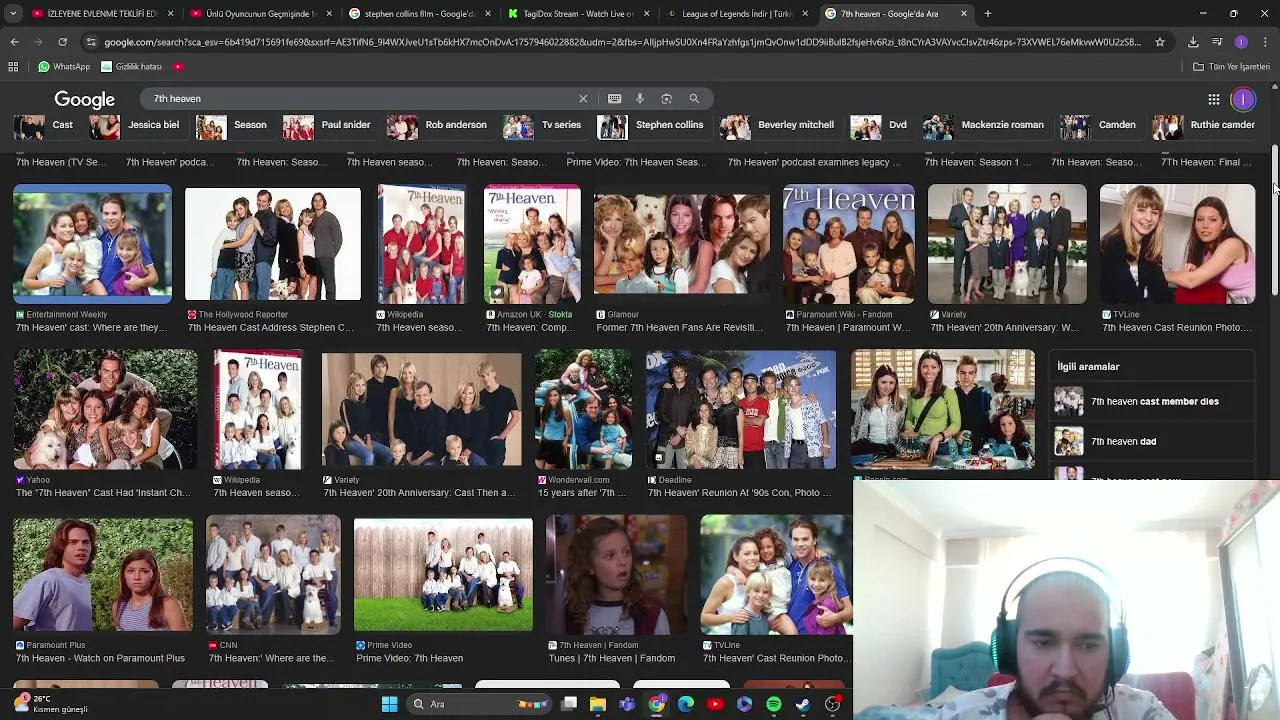The width and height of the screenshot is (1280, 720).
Task: Select related search '7th heaven dad'
Action: [1153, 441]
